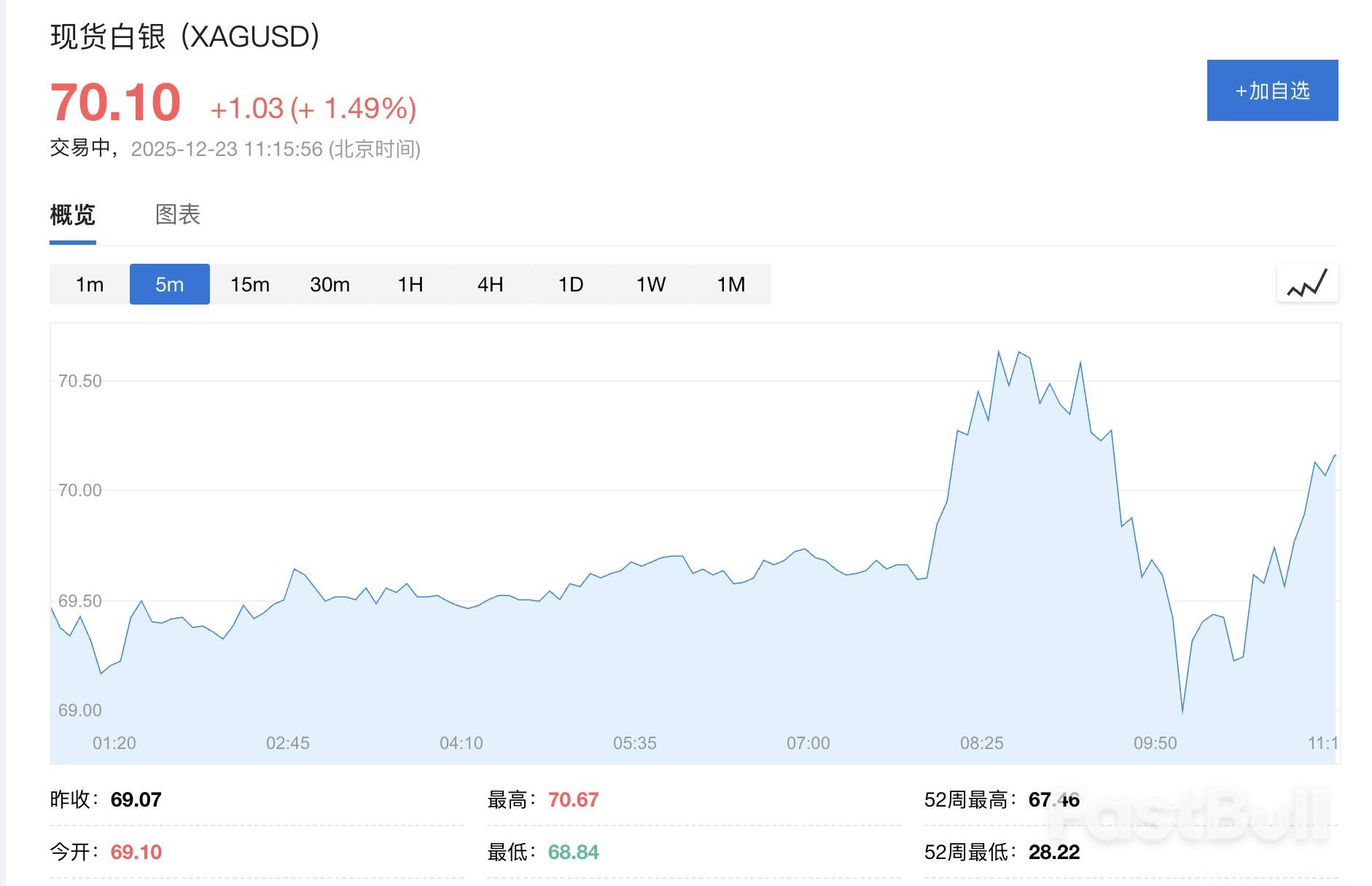Select the 1D timeframe
This screenshot has width=1372, height=886.
570,284
